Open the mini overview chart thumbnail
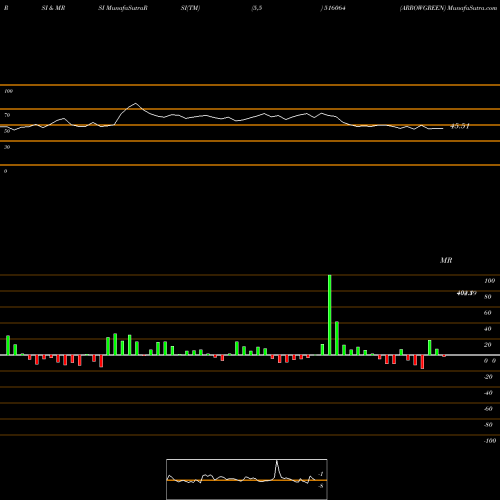Screen dimensions: 500x500 coord(247,479)
